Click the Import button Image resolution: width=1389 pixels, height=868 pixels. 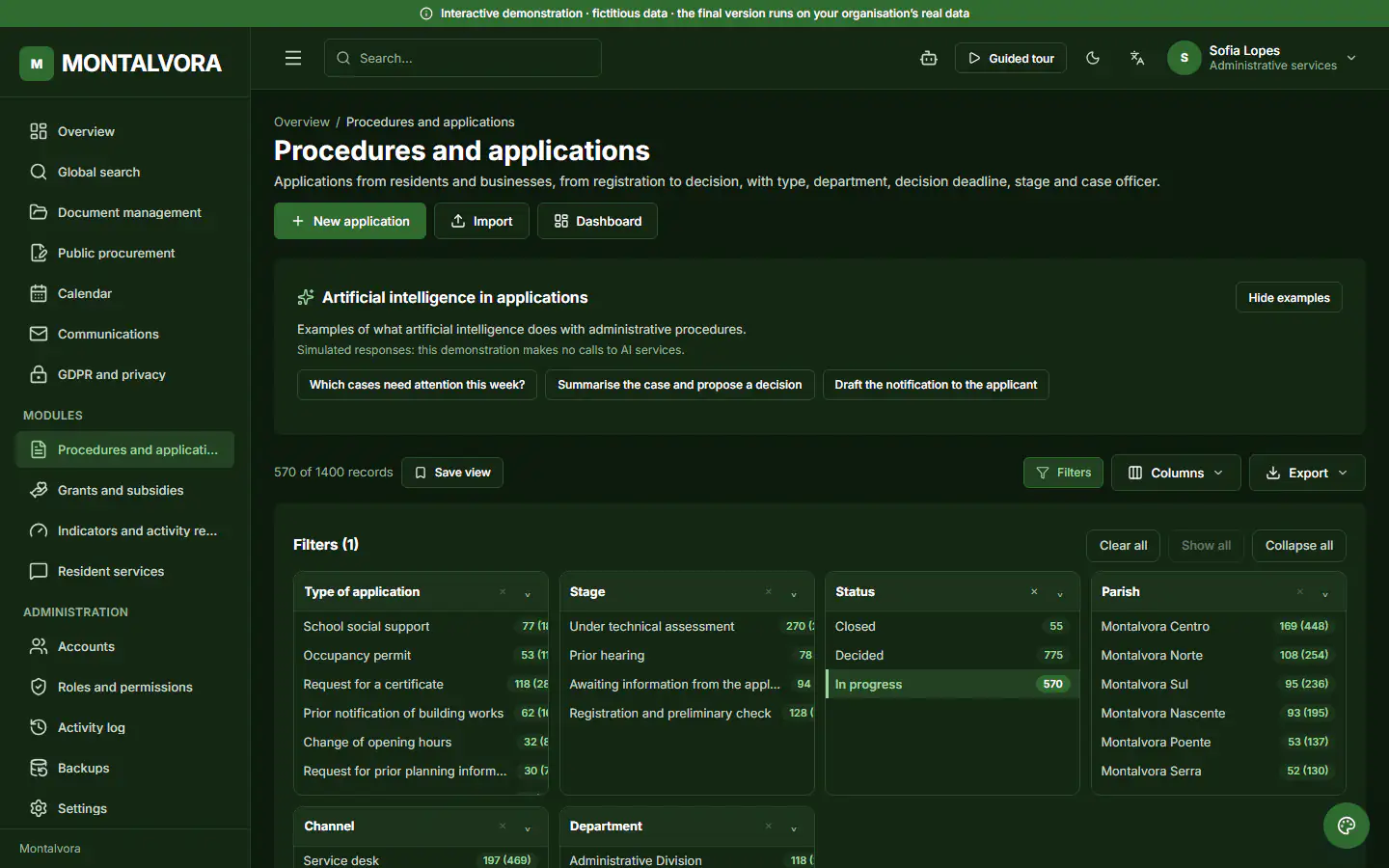pos(481,221)
